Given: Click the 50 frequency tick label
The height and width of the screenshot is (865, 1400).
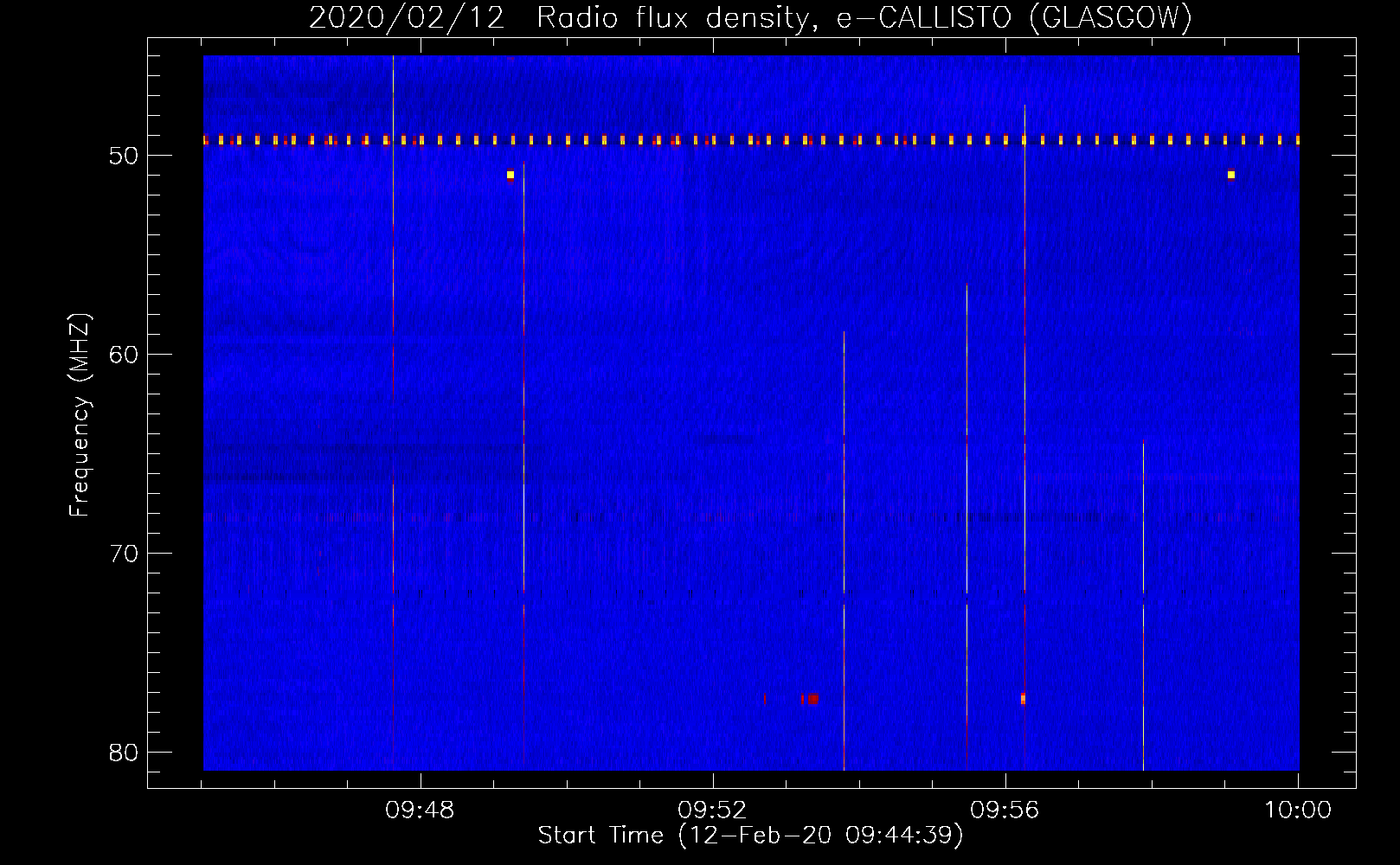Looking at the screenshot, I should 125,156.
